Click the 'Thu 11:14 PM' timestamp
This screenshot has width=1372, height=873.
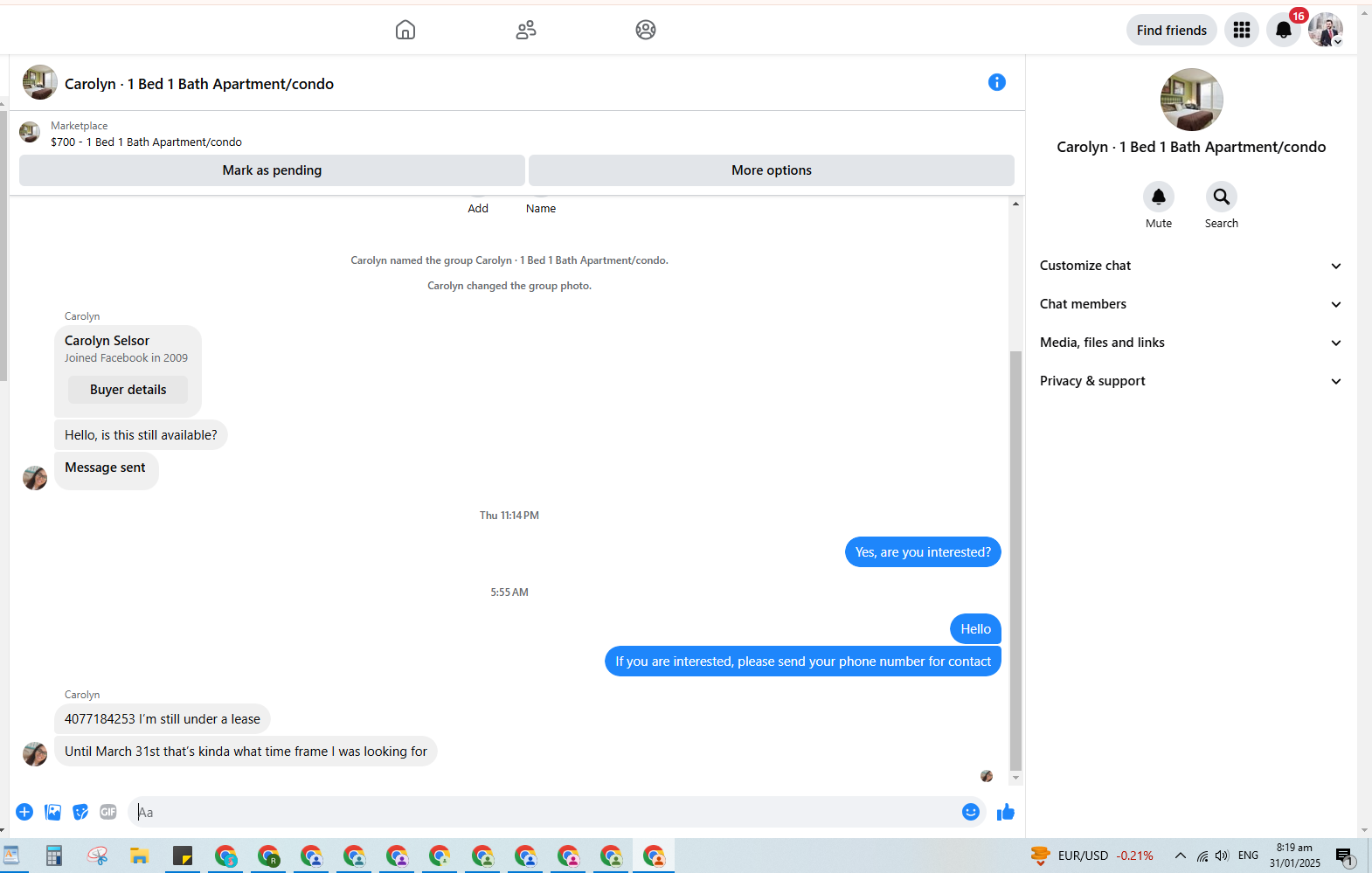coord(509,516)
